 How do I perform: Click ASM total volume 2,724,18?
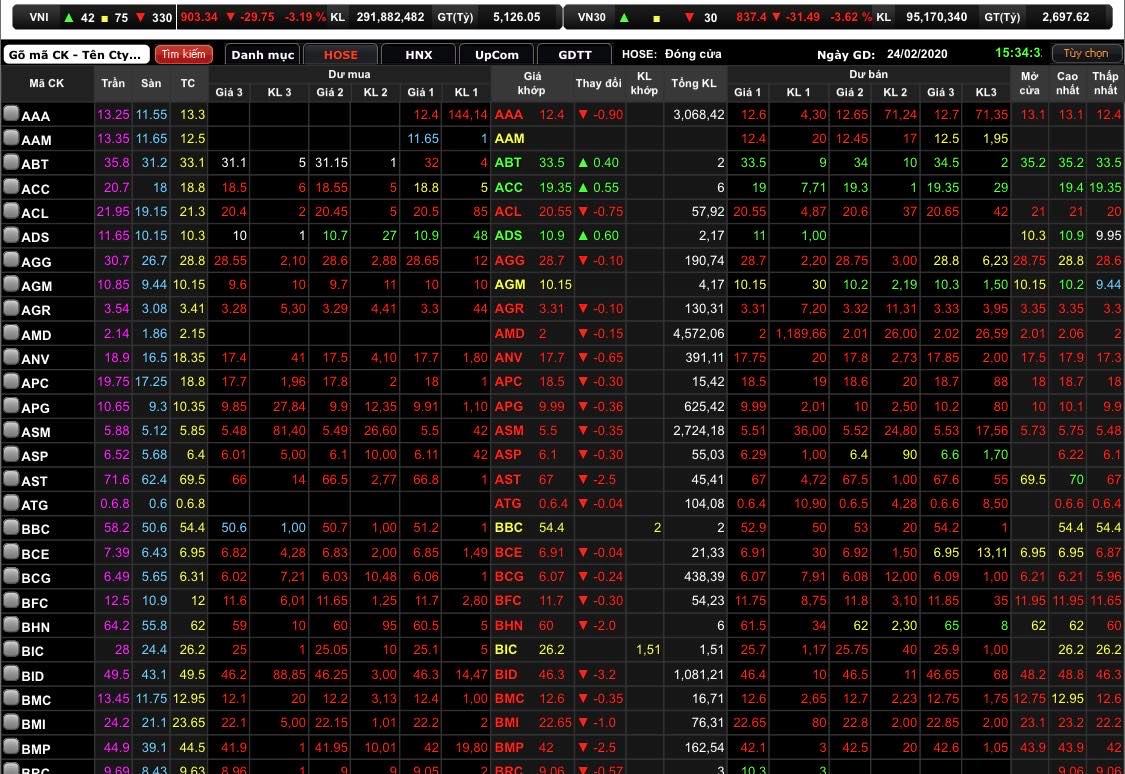(x=698, y=431)
